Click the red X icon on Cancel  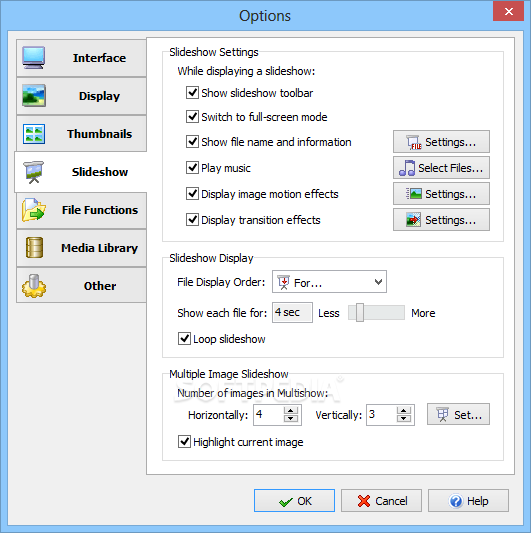click(x=364, y=501)
